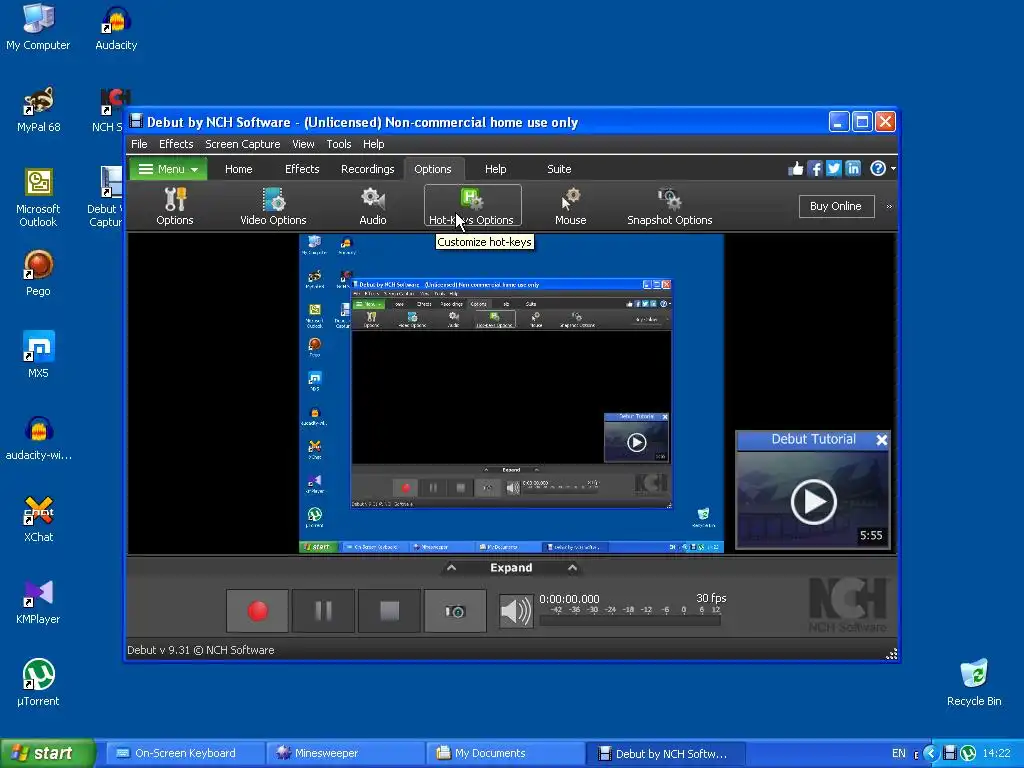Viewport: 1024px width, 768px height.
Task: Switch to the Effects tab
Action: (x=302, y=169)
